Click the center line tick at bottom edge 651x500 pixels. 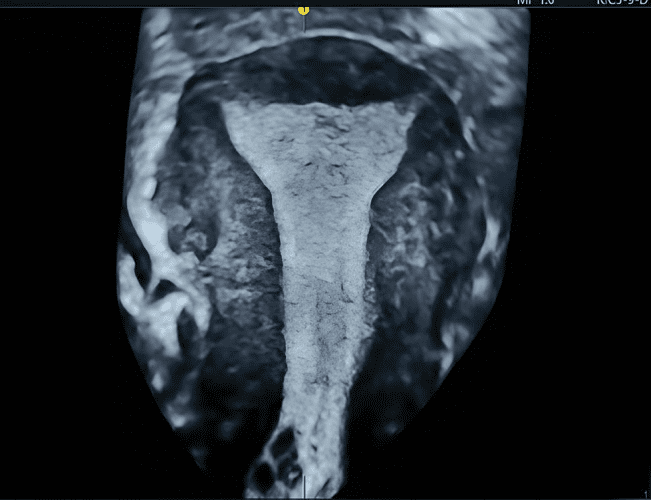point(304,492)
